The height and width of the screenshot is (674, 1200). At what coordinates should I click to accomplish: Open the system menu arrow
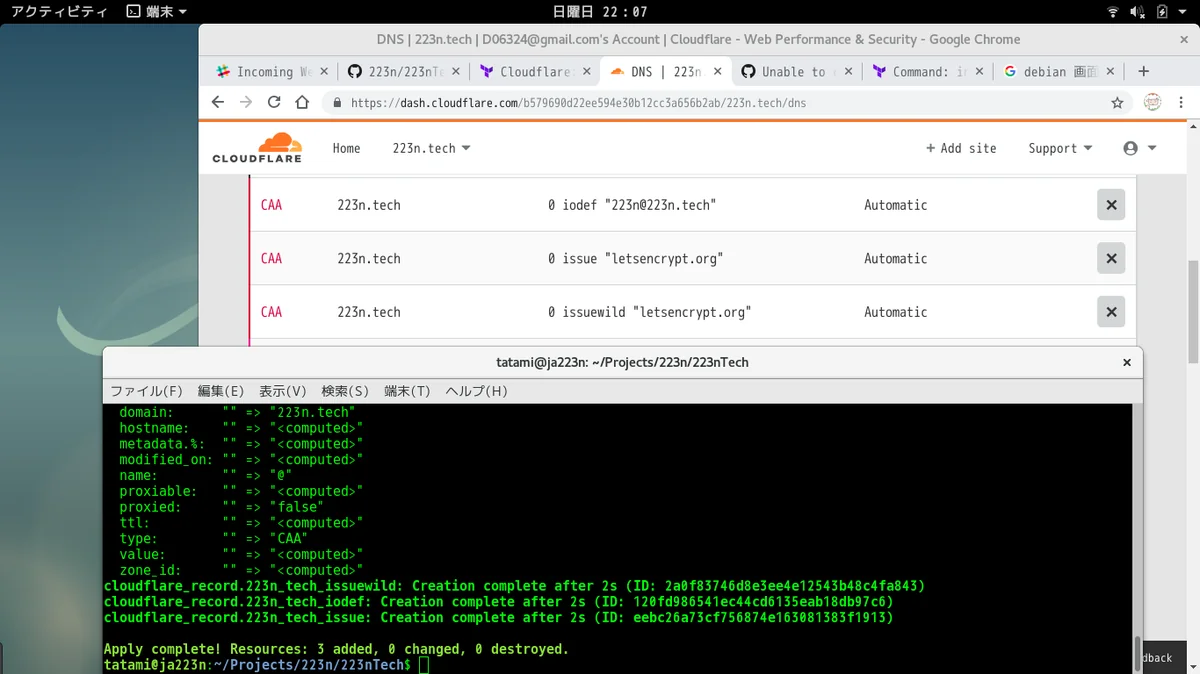pos(1183,12)
